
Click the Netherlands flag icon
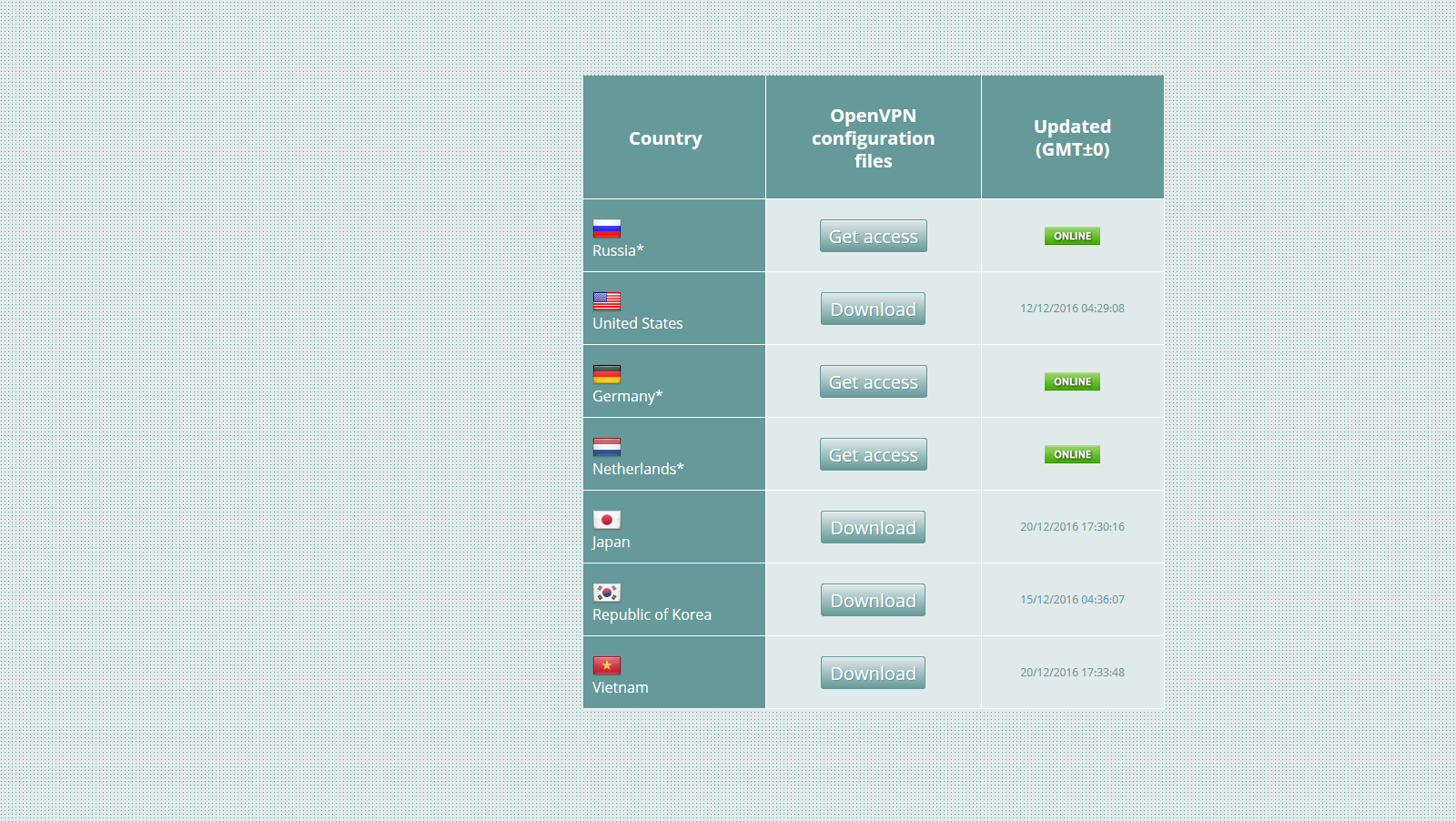click(x=607, y=447)
